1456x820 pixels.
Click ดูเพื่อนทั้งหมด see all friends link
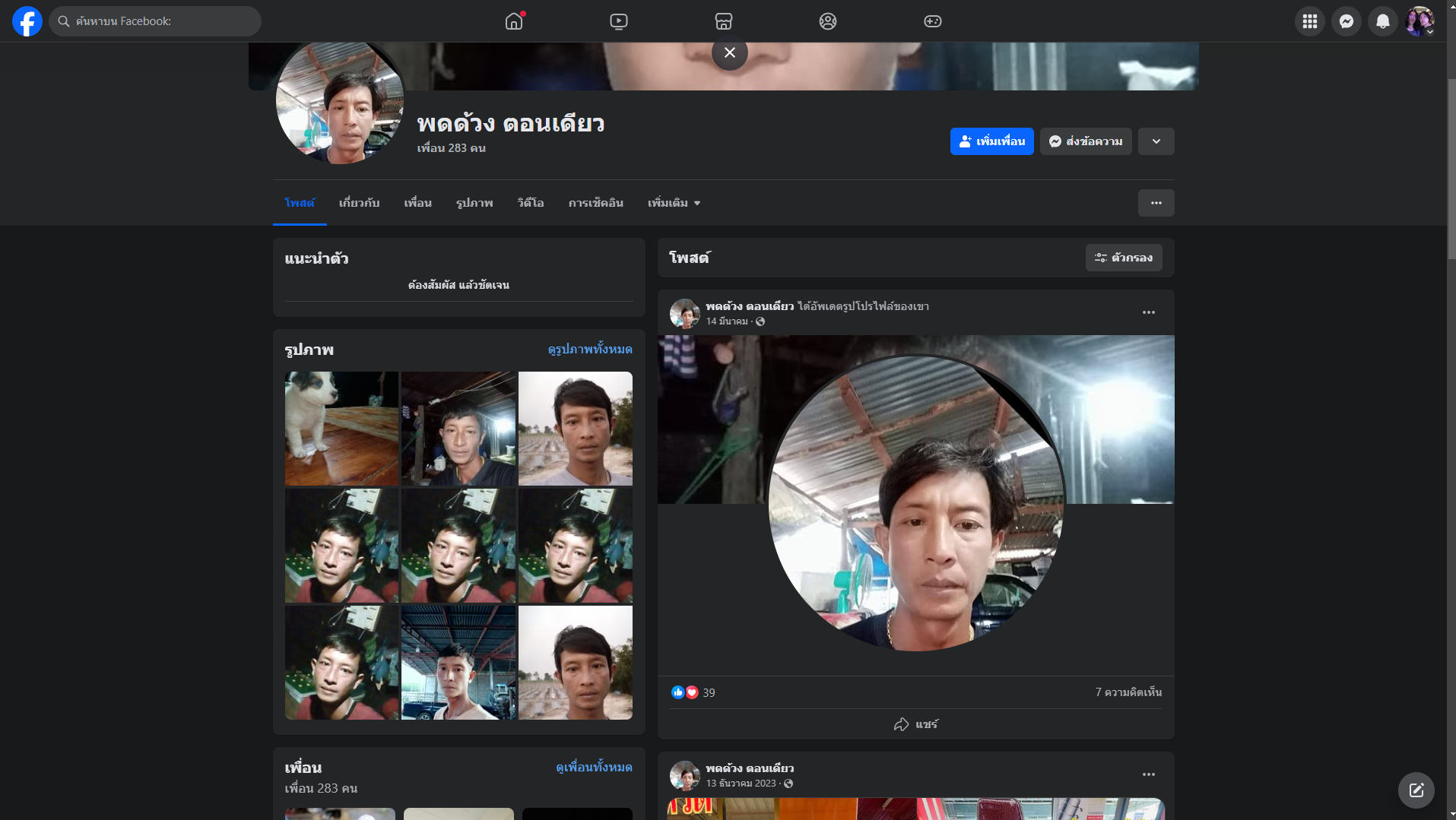(x=594, y=767)
